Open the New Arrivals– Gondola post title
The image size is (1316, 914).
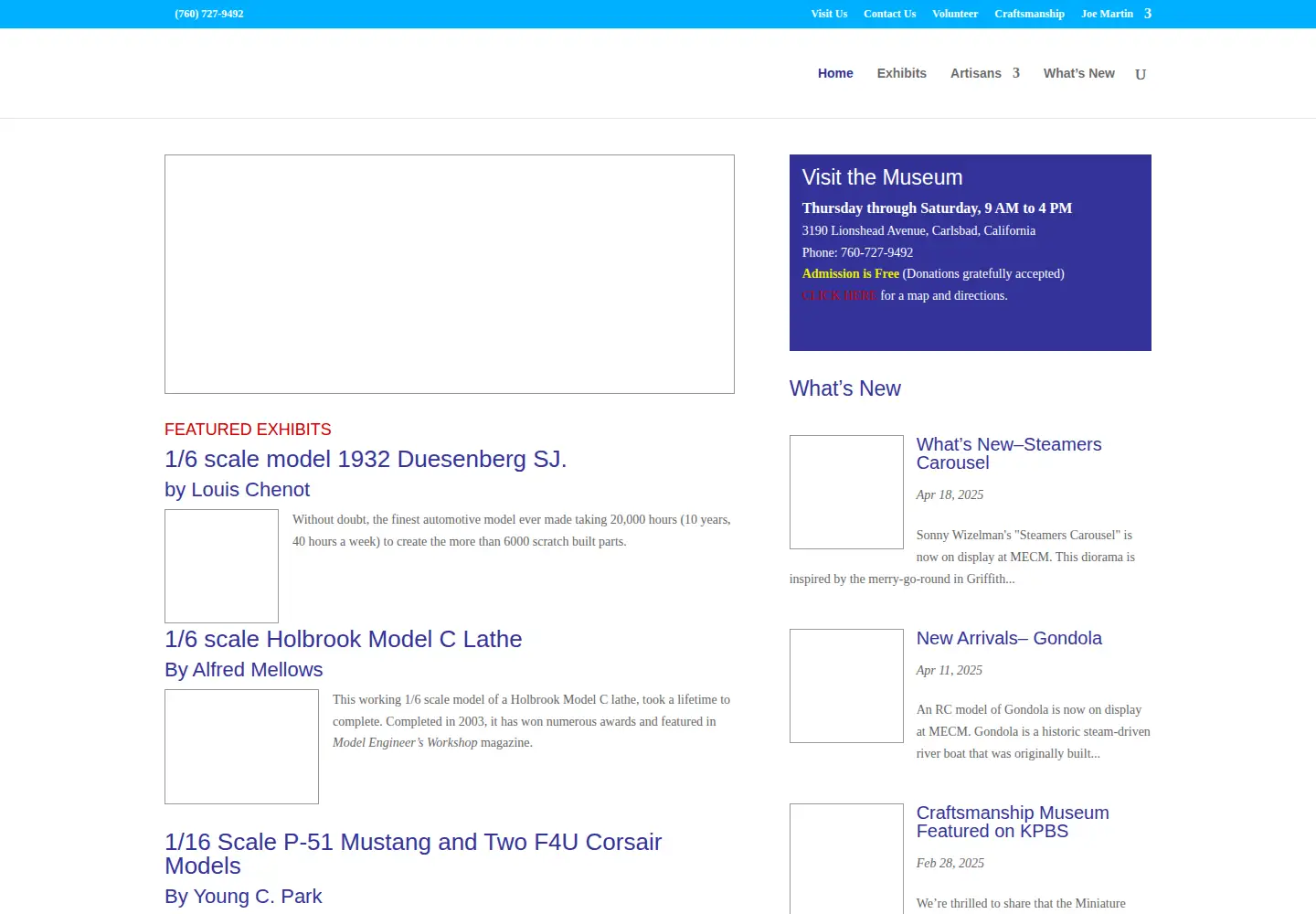click(x=1009, y=638)
